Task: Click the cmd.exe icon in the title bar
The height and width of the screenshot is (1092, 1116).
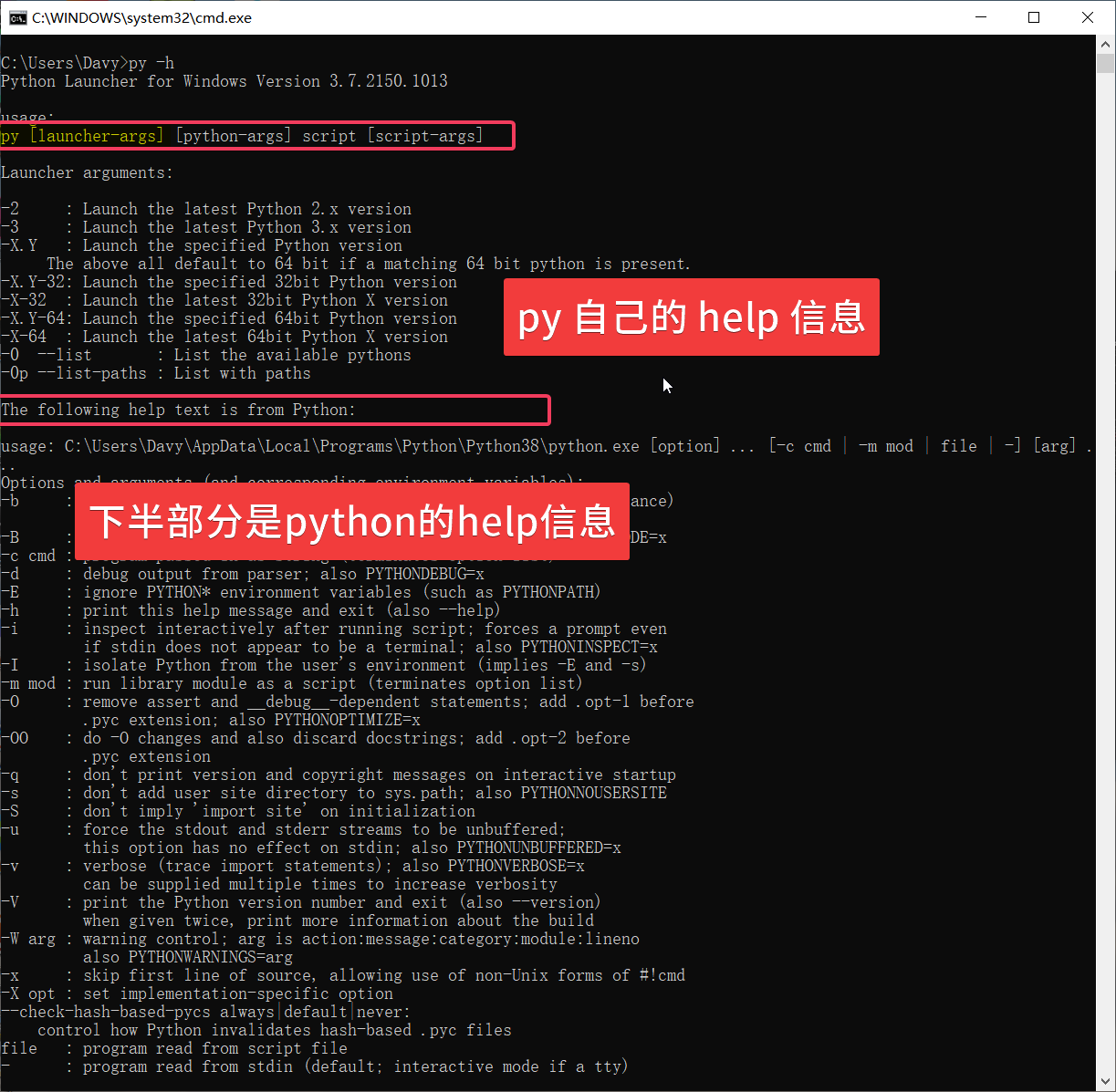Action: (x=17, y=17)
